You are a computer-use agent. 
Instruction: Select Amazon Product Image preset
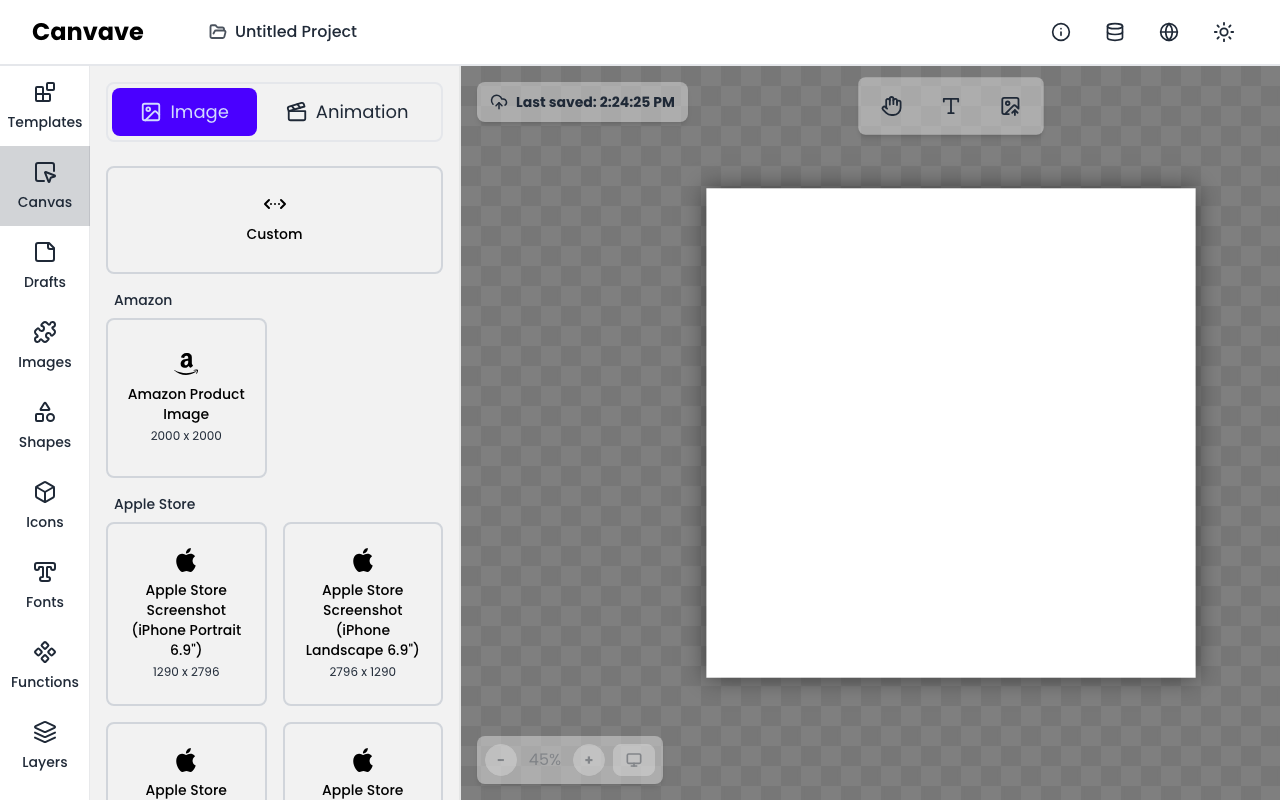pos(186,398)
